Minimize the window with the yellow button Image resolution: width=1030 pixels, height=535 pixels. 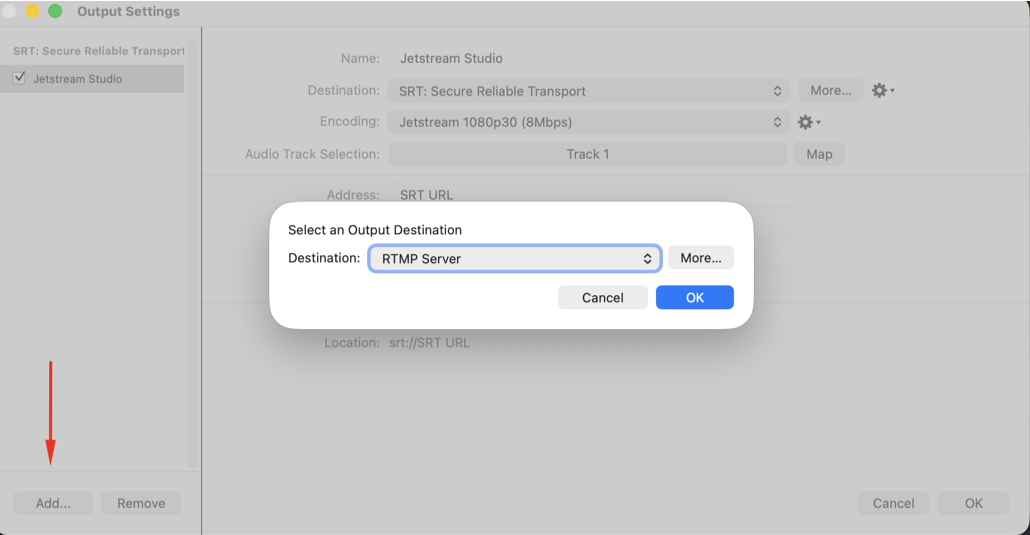[32, 11]
